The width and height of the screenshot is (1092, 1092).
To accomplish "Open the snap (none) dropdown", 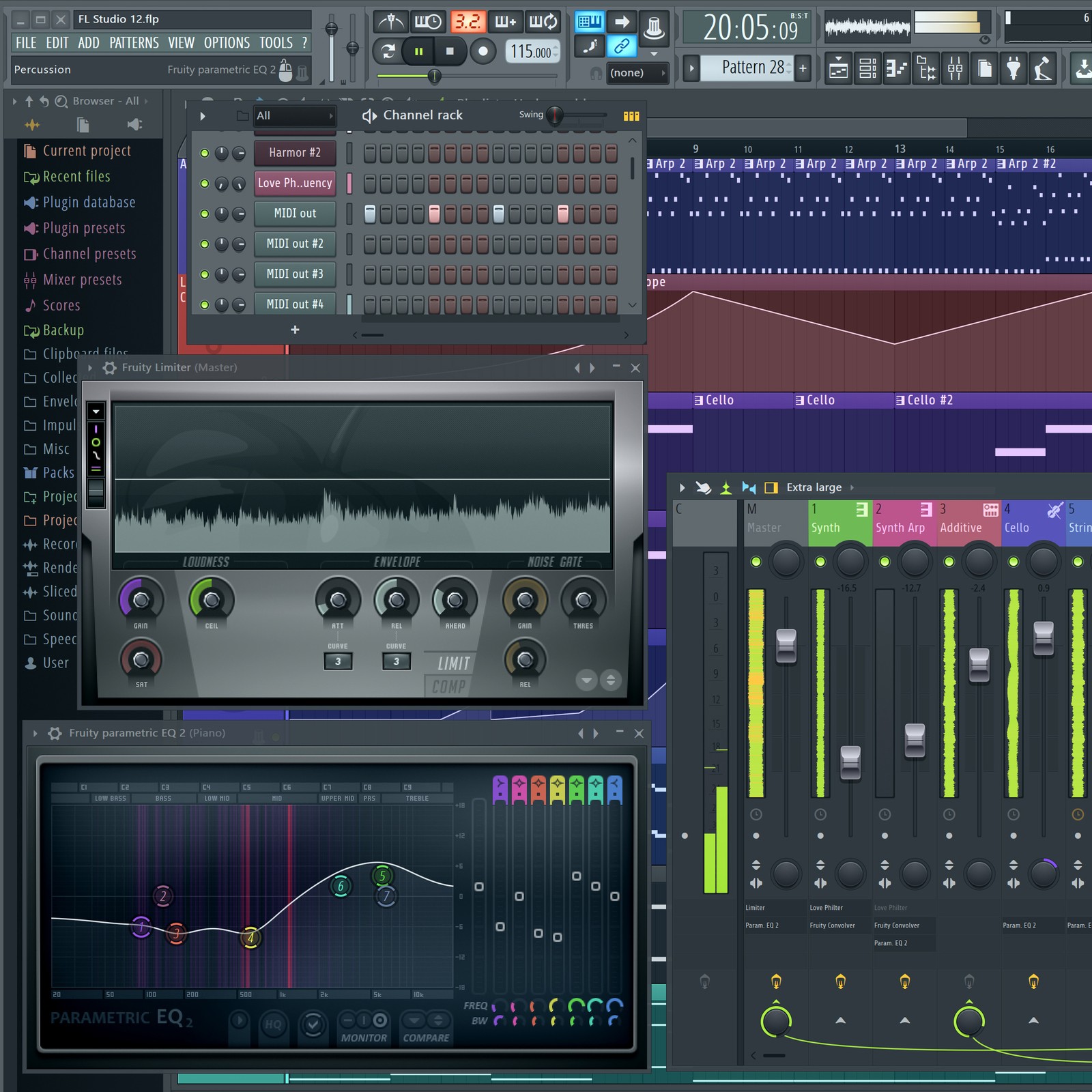I will 638,72.
